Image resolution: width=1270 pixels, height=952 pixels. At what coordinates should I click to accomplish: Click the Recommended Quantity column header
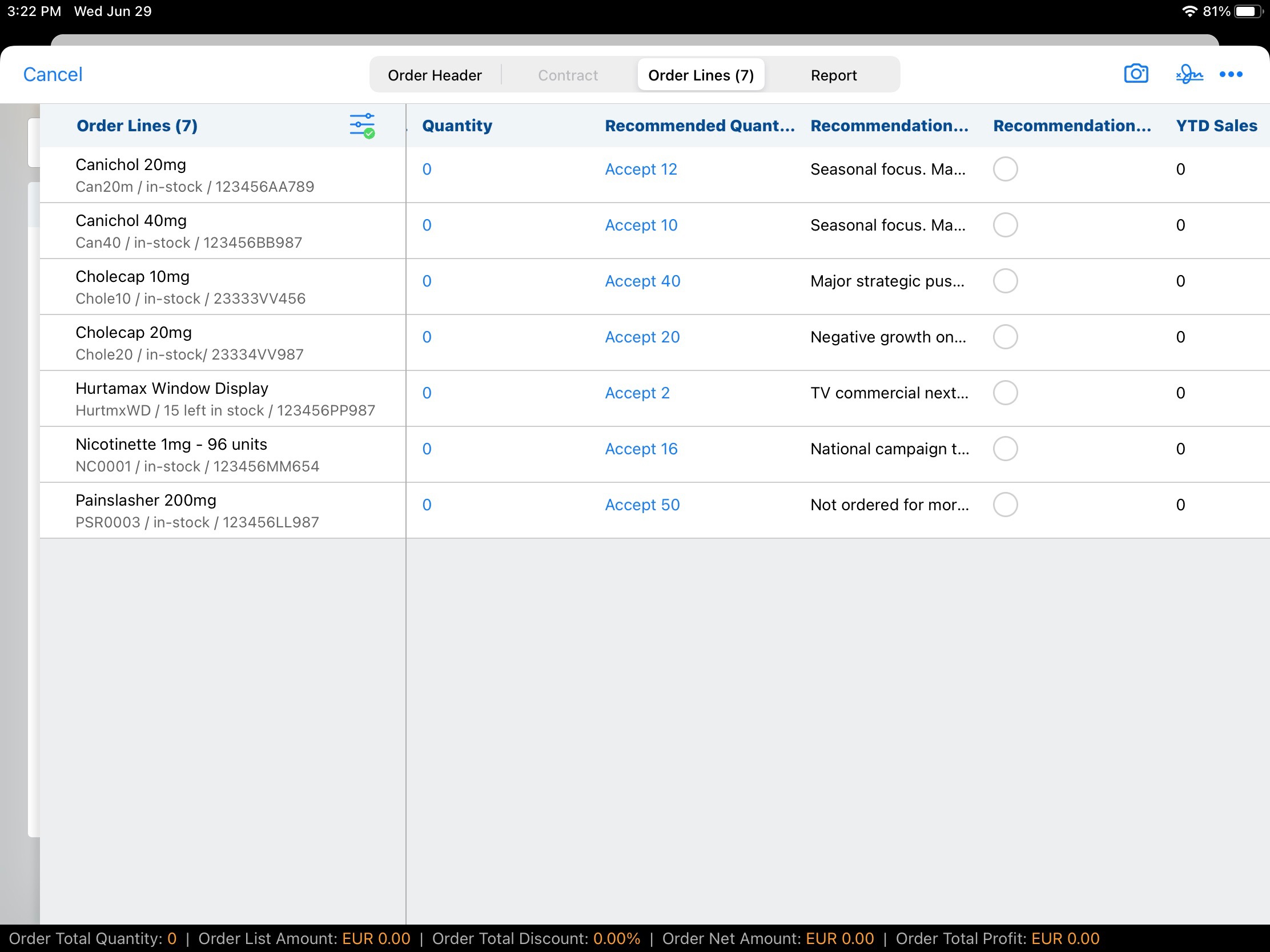(x=700, y=125)
